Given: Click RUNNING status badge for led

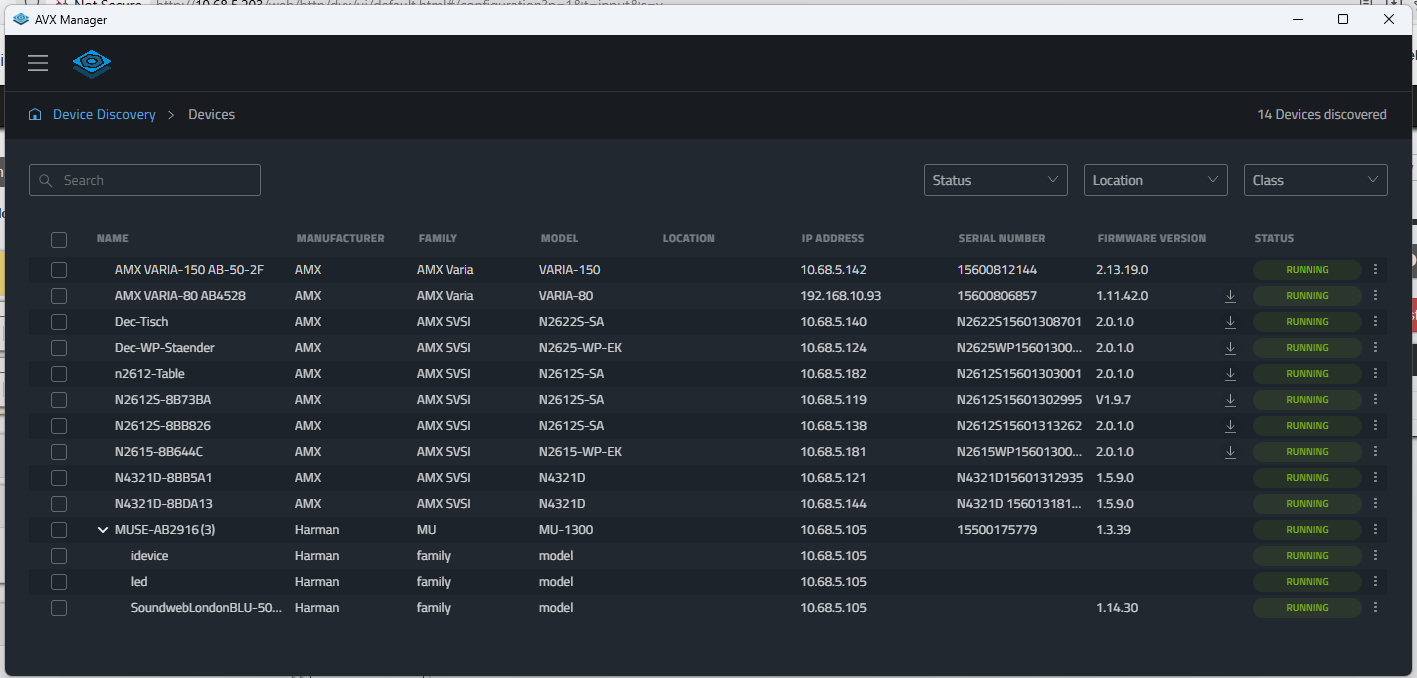Looking at the screenshot, I should 1307,582.
